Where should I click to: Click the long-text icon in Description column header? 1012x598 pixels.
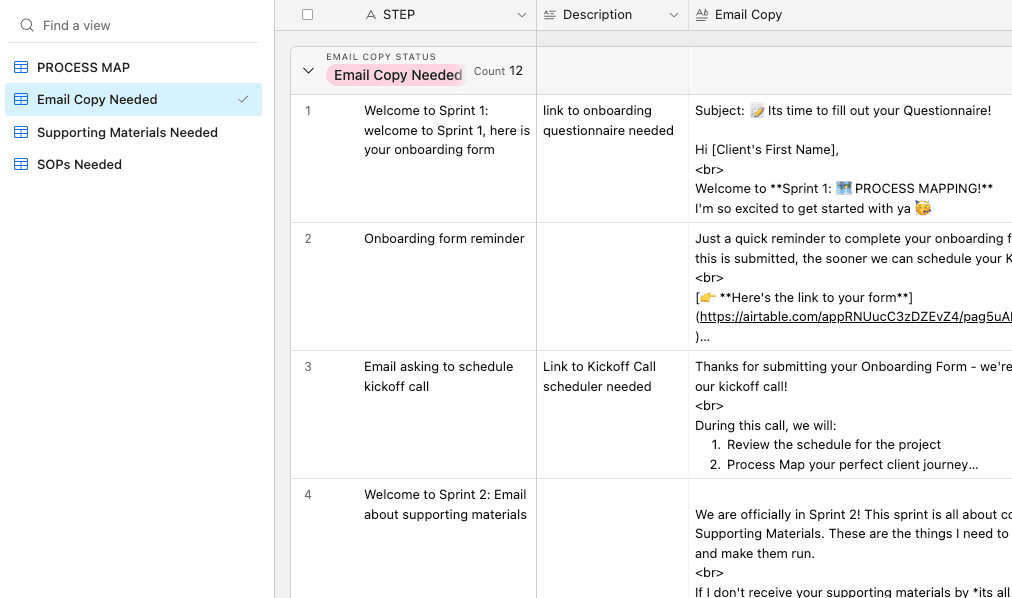point(550,15)
